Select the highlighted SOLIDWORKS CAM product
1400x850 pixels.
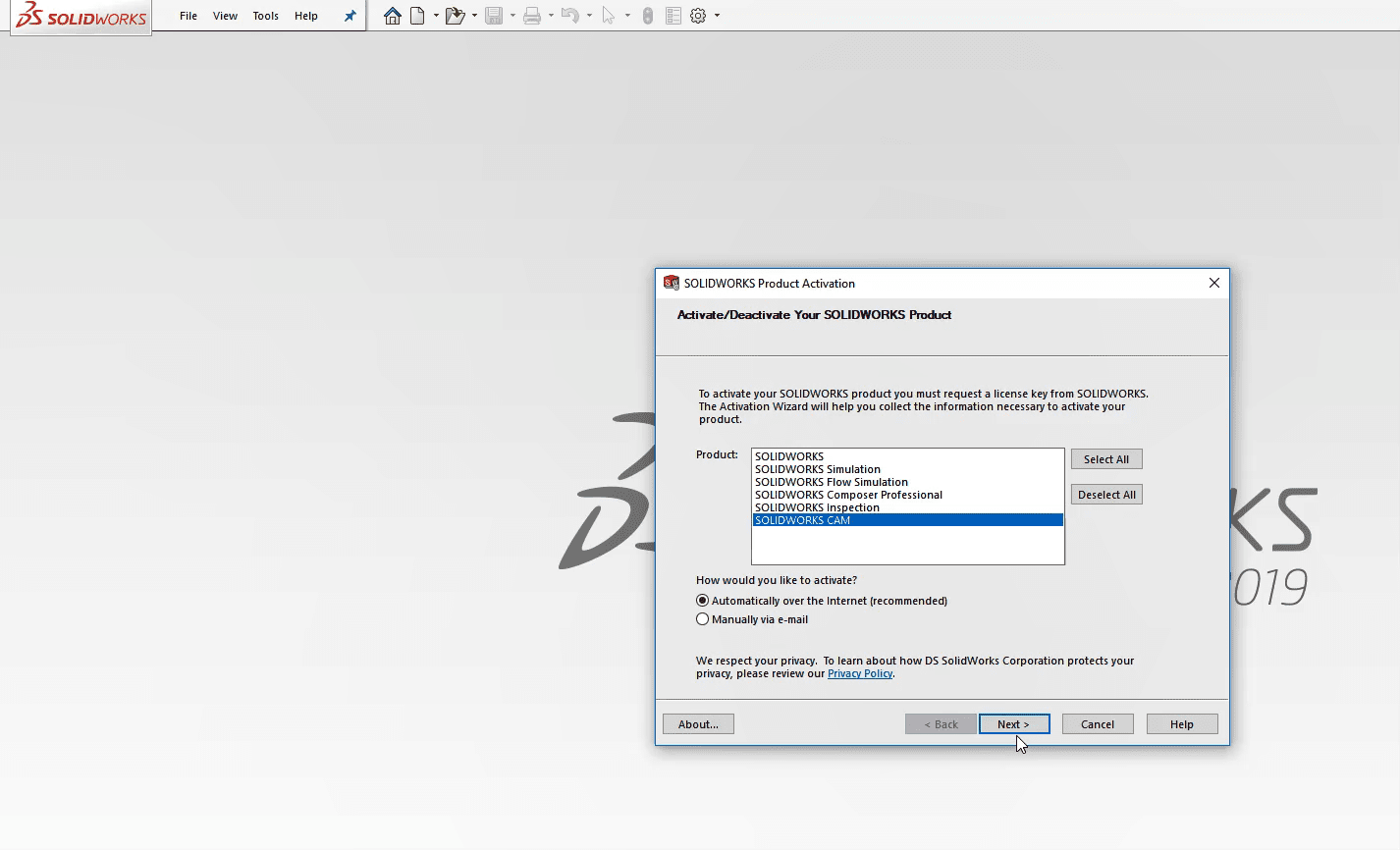point(907,520)
